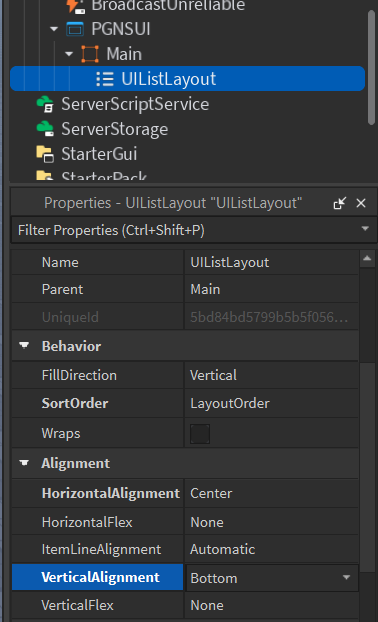Click the Name field value UIListLayout
378x622 pixels.
271,263
